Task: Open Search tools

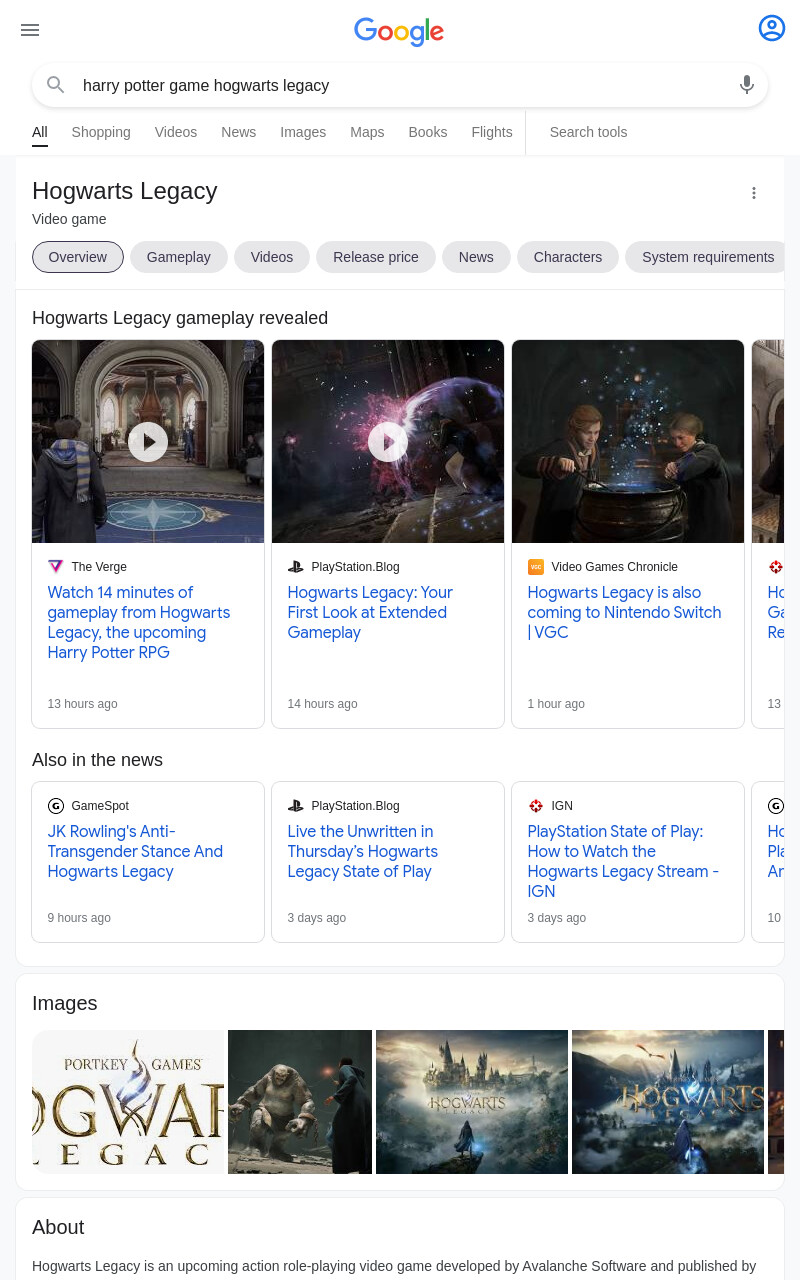Action: [588, 132]
